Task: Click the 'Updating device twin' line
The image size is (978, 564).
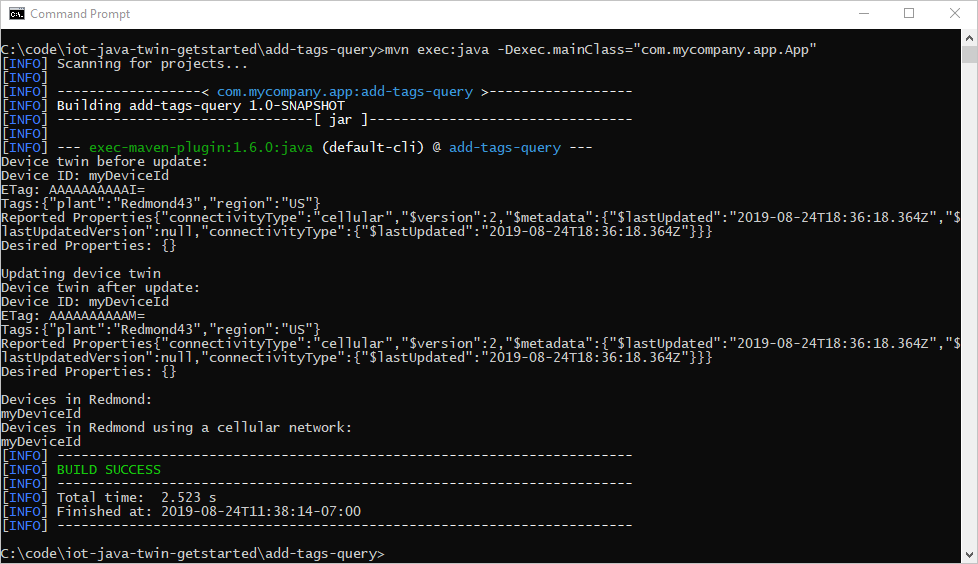Action: point(81,273)
